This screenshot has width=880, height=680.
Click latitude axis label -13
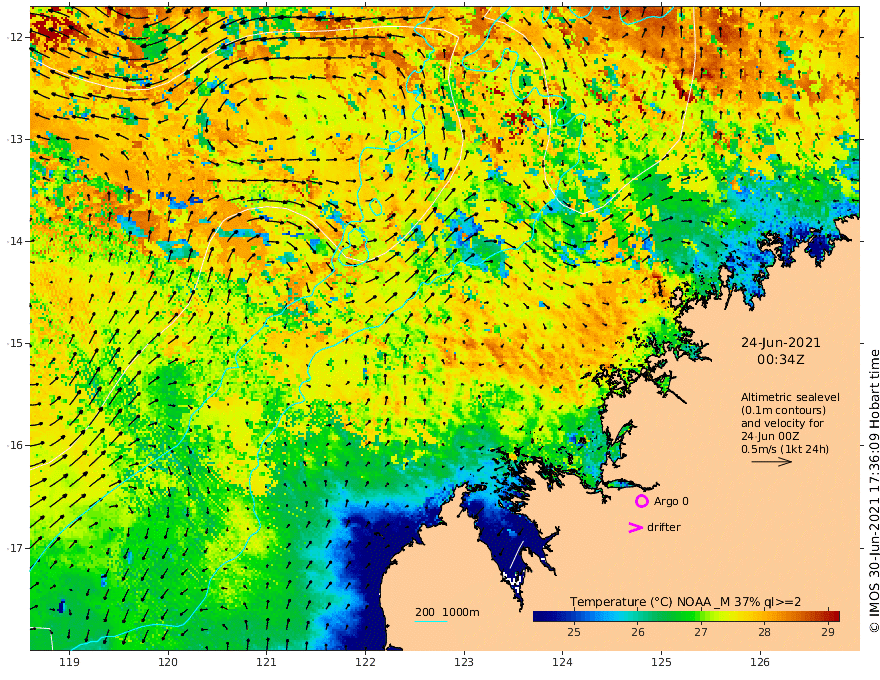click(15, 139)
